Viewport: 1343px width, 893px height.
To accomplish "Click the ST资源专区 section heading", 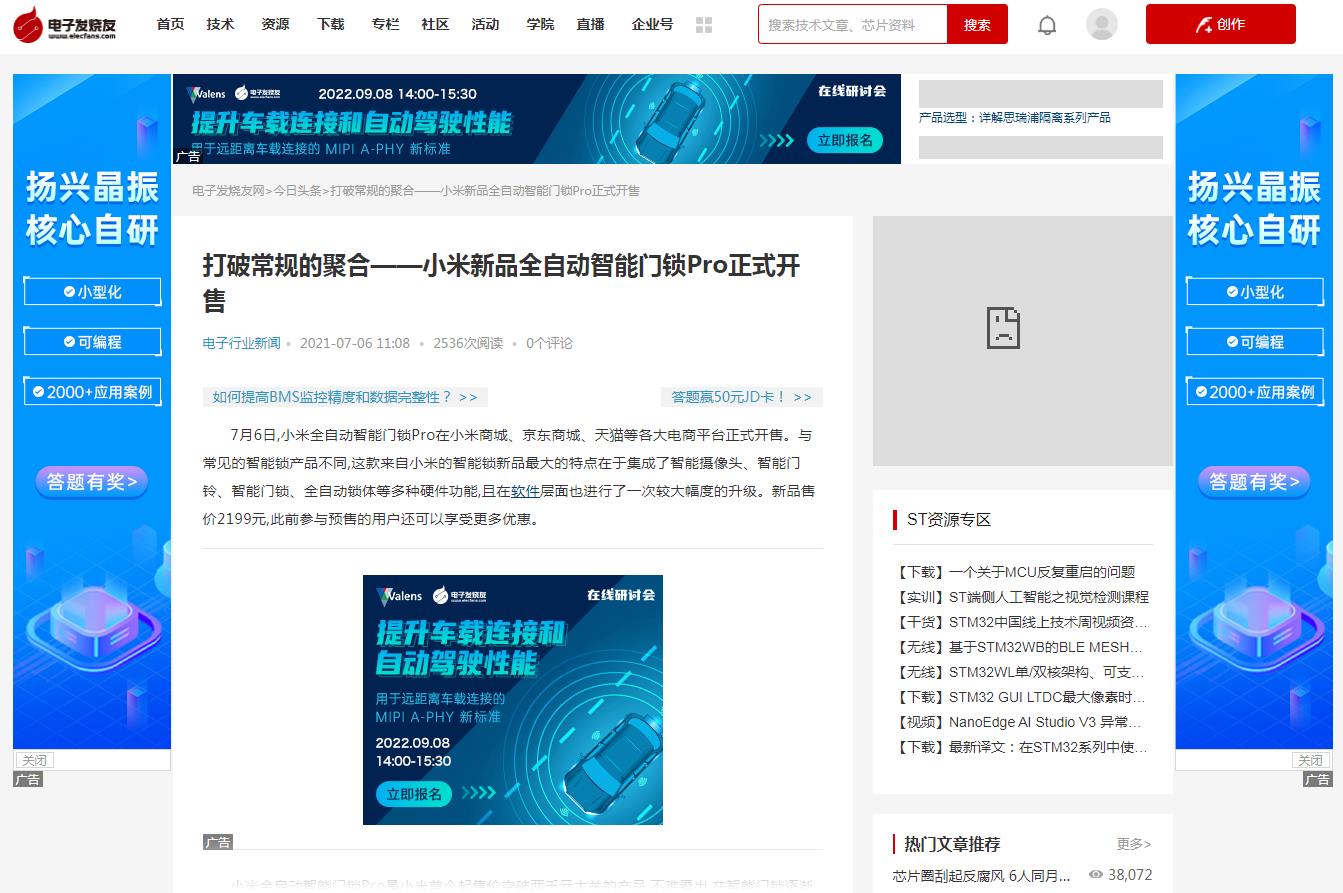I will click(x=949, y=519).
